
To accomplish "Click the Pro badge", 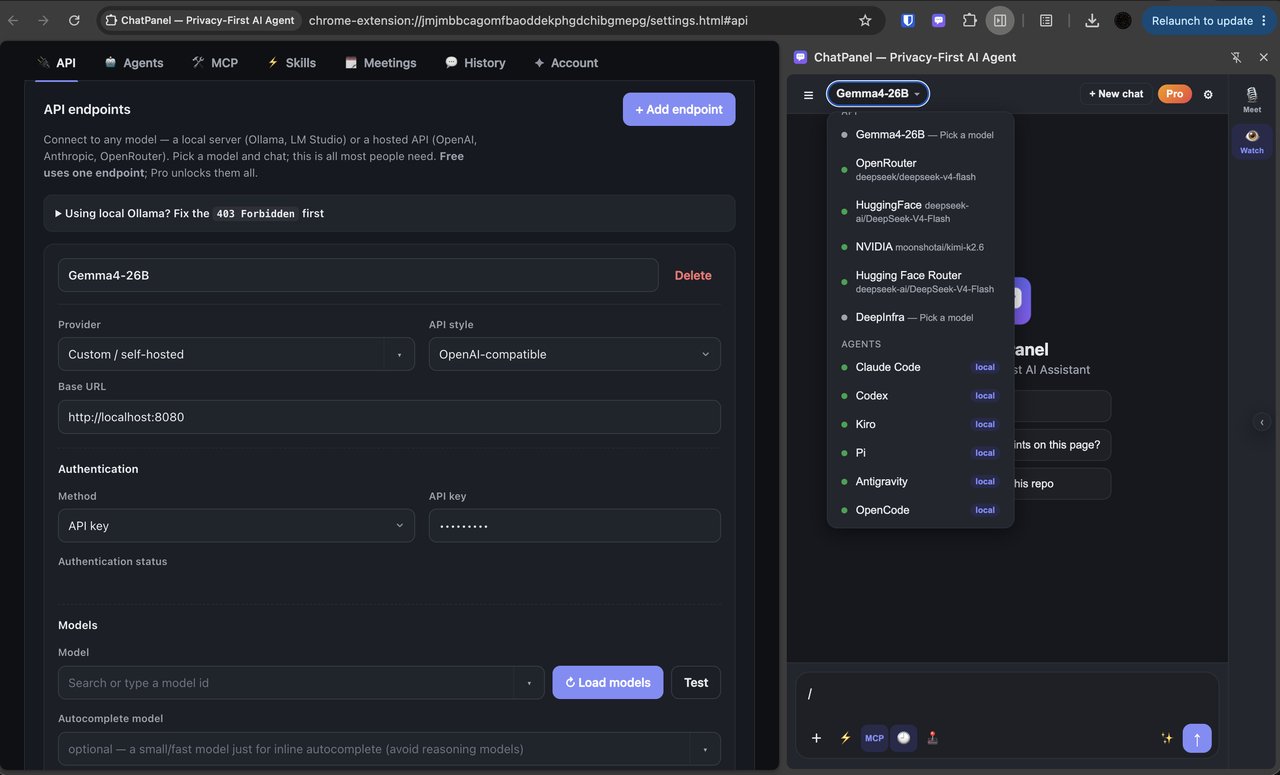I will (x=1174, y=94).
